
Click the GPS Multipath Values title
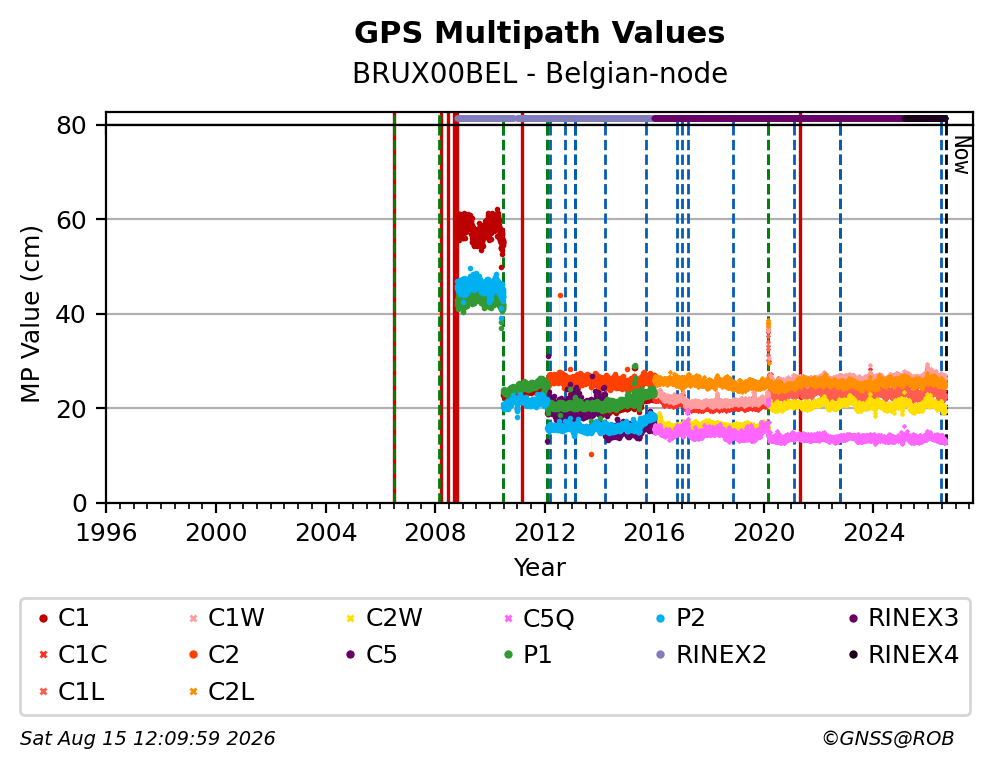pos(539,33)
